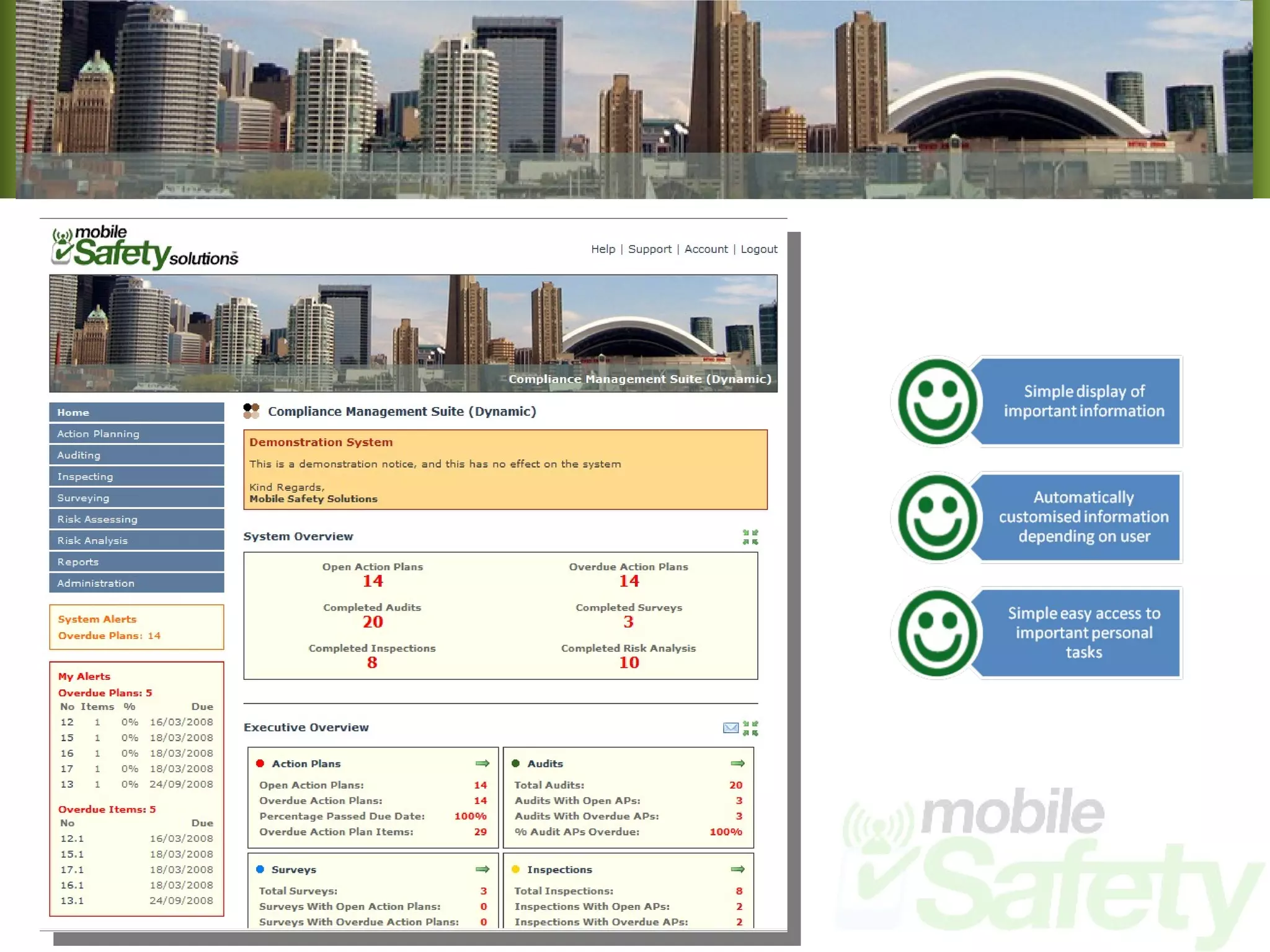Click the green arrow beside Action Plans

[482, 764]
